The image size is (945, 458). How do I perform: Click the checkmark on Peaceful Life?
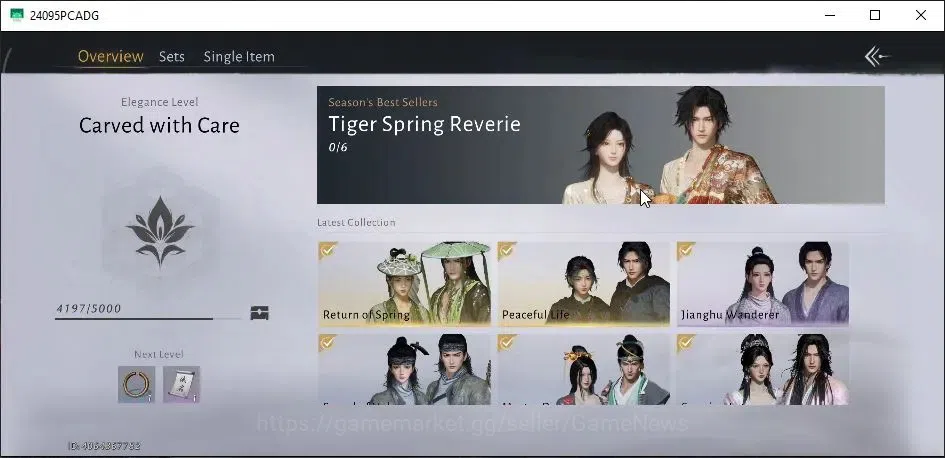pos(506,250)
